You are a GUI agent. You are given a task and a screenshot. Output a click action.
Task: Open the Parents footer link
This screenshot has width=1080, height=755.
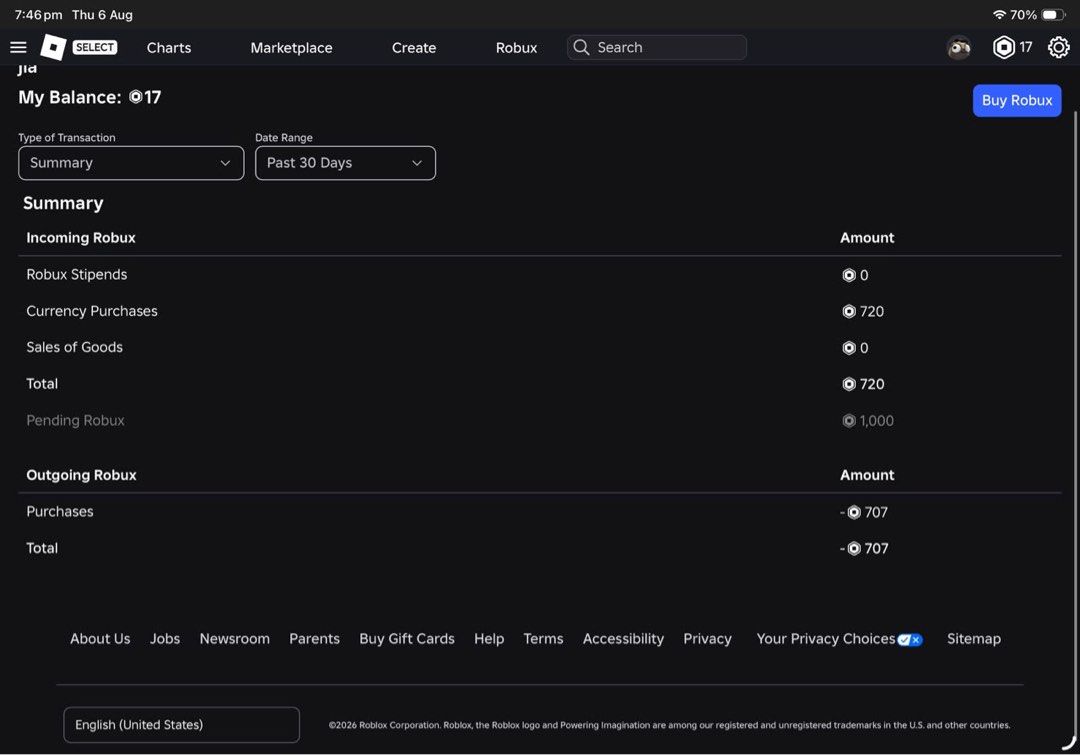click(314, 639)
